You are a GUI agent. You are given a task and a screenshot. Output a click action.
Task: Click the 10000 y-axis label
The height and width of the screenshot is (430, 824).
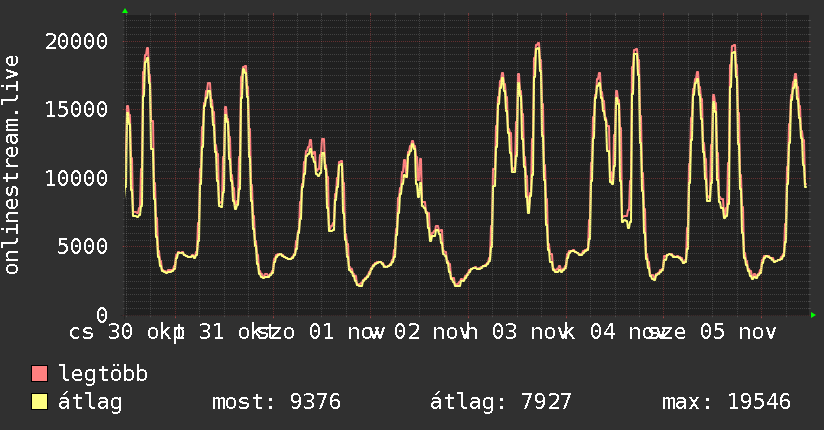[x=76, y=178]
